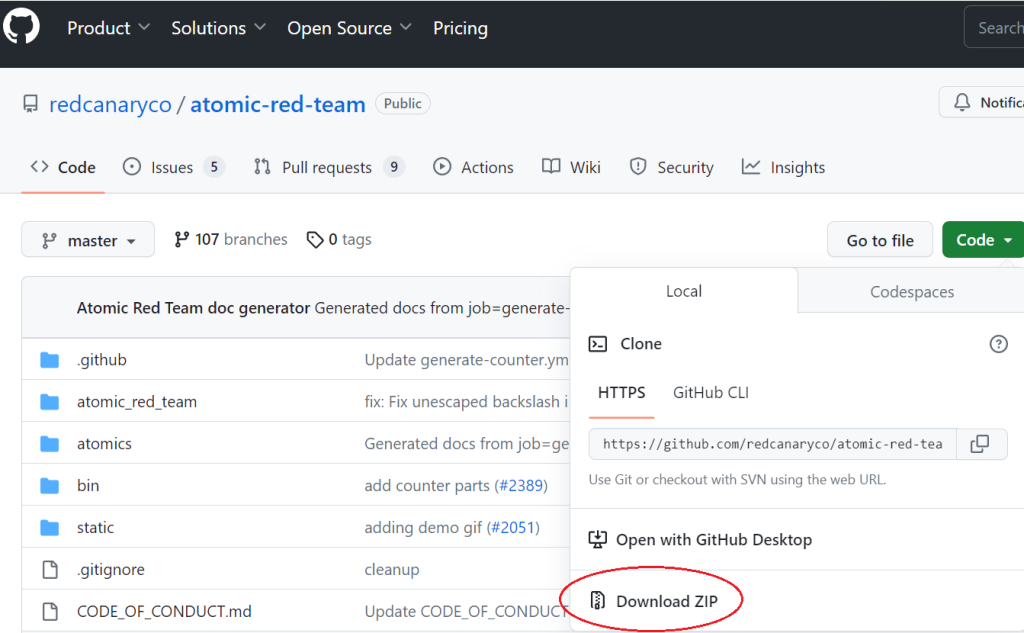1024x633 pixels.
Task: Click the Download ZIP file icon
Action: coord(598,601)
